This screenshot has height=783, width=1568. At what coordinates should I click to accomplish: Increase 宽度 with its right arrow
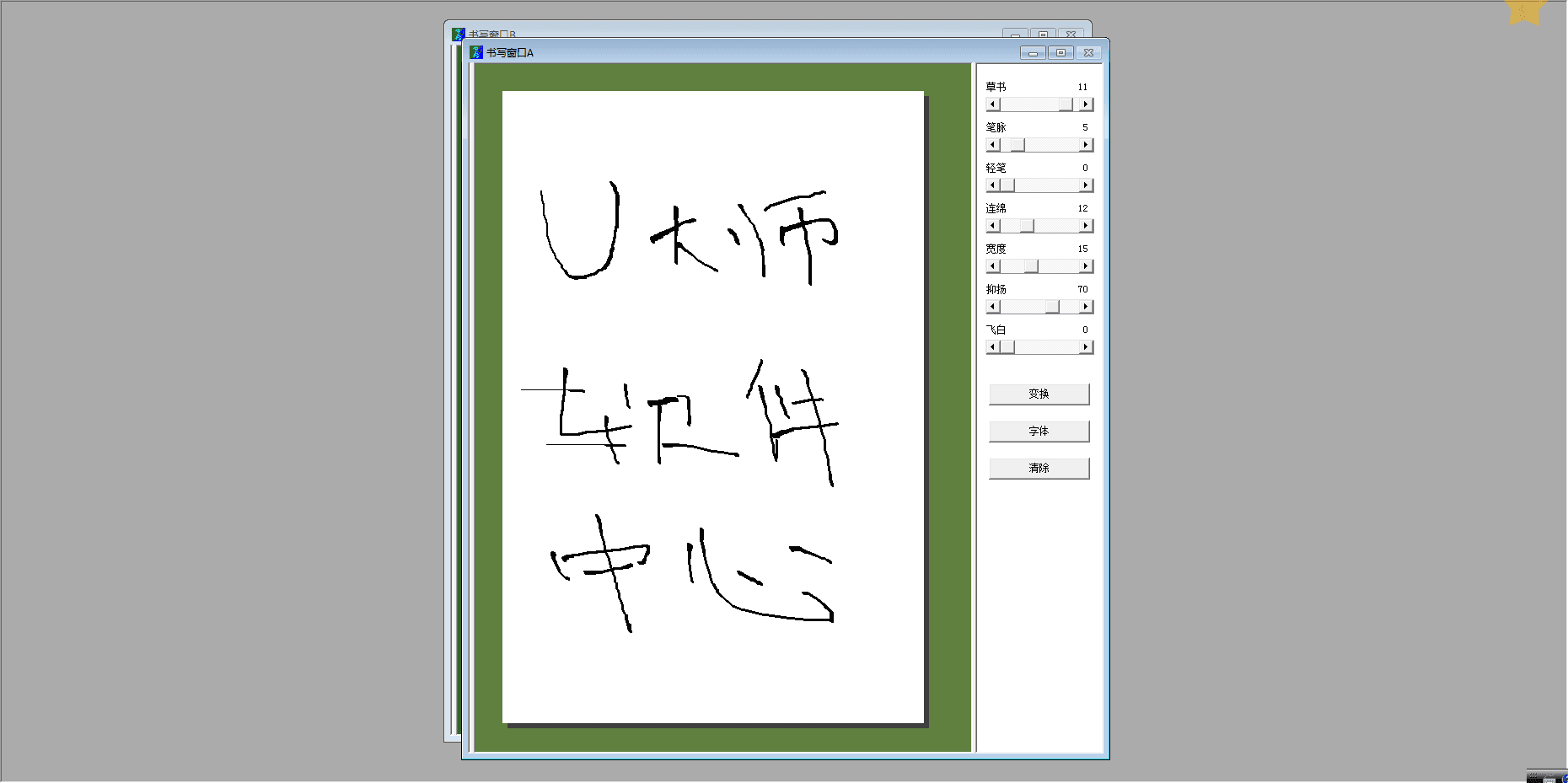click(1086, 266)
